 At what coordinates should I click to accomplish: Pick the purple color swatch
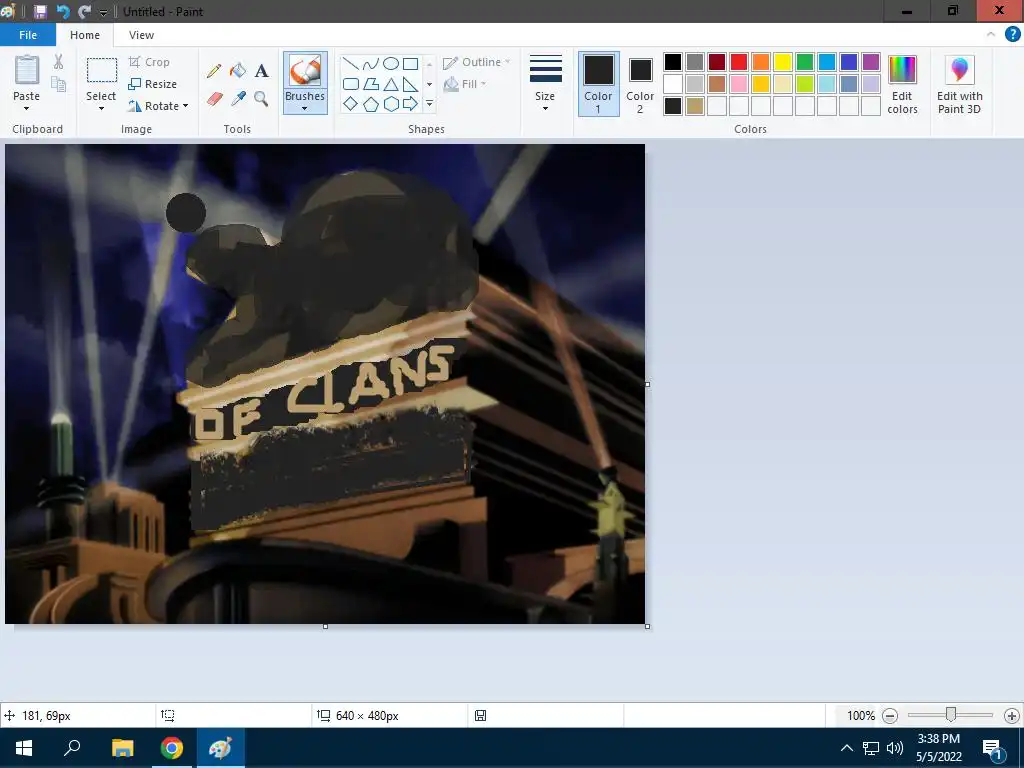(x=871, y=62)
